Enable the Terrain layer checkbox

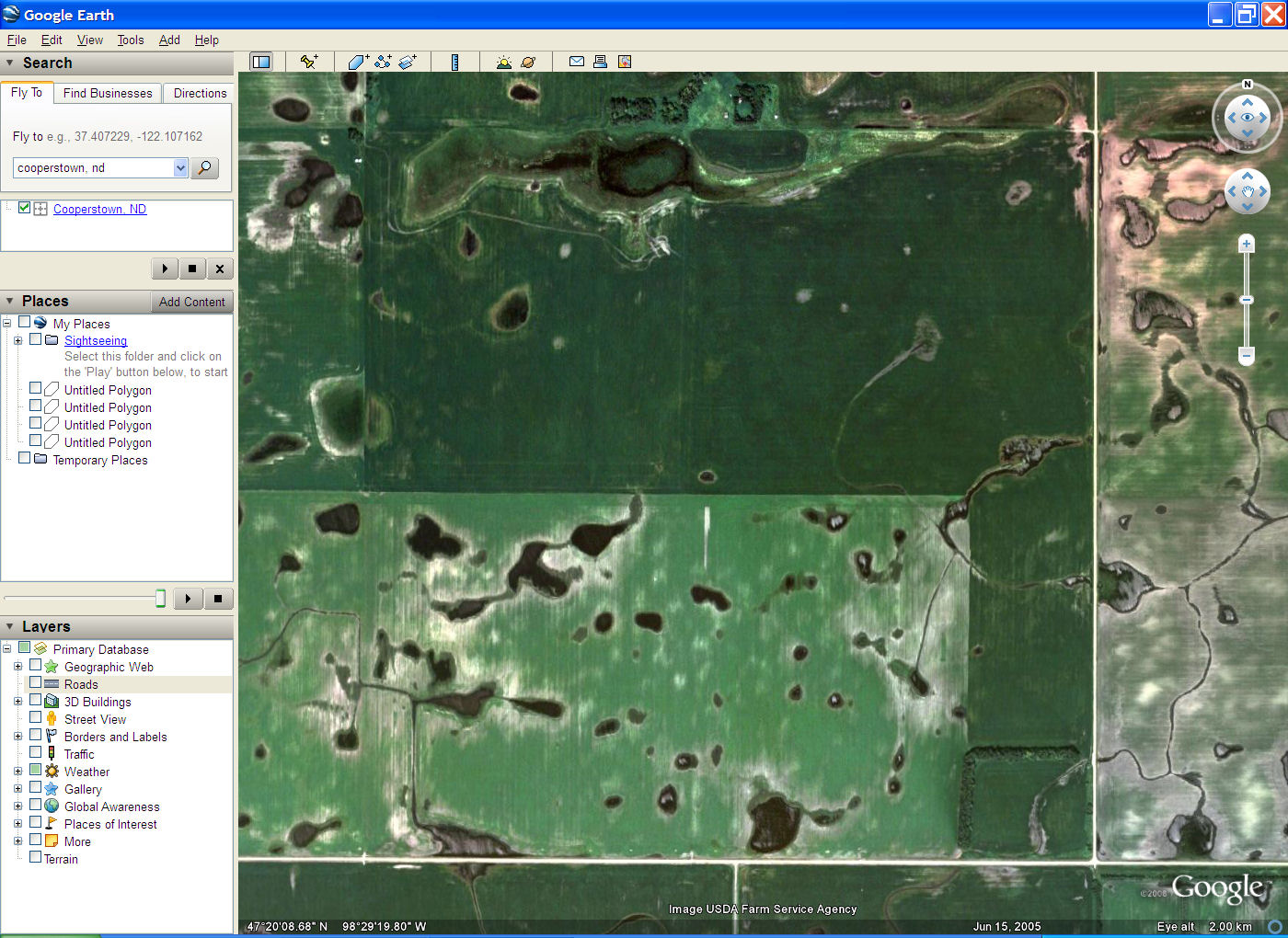tap(35, 858)
